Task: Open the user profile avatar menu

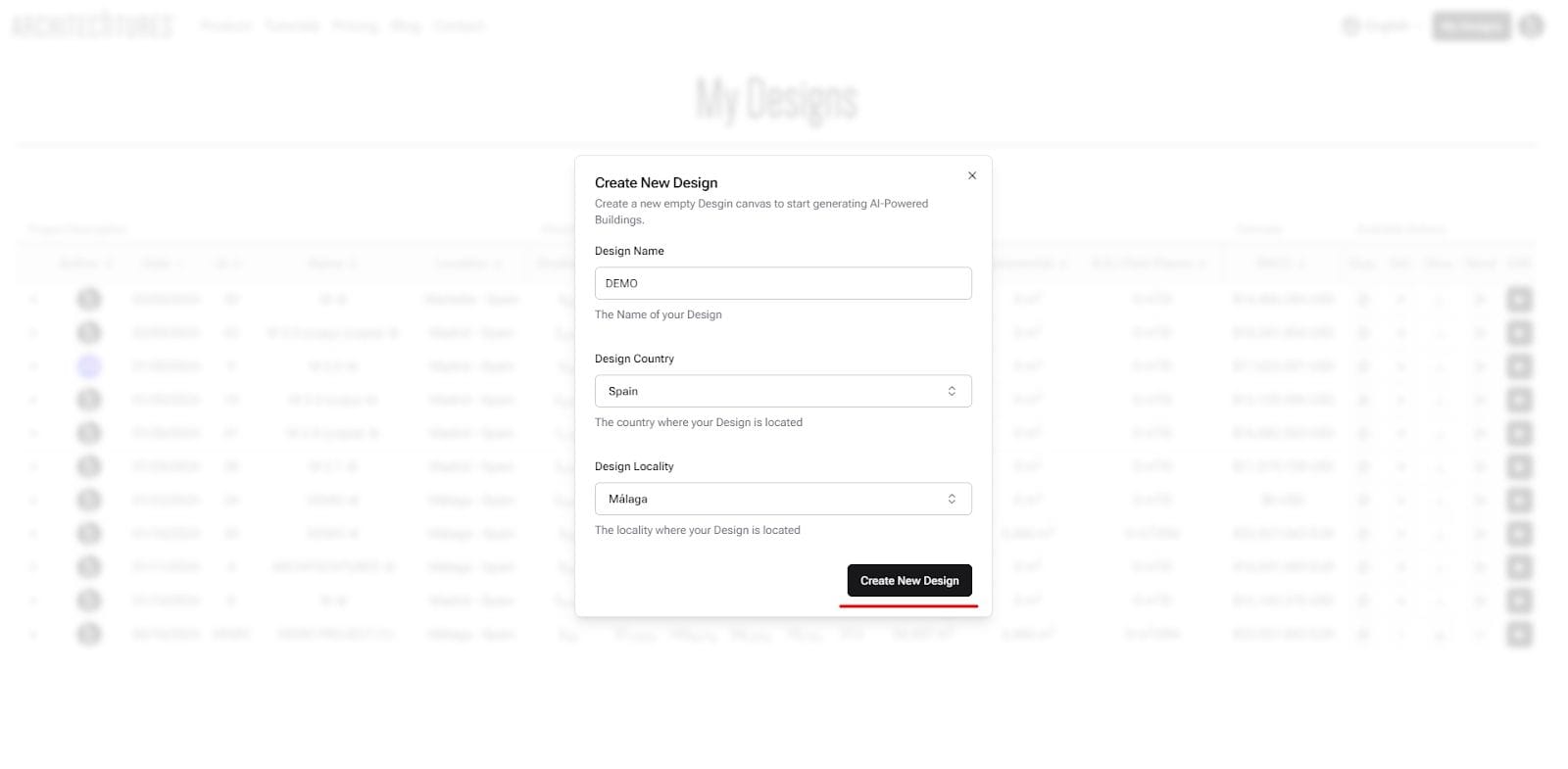Action: [x=1530, y=25]
